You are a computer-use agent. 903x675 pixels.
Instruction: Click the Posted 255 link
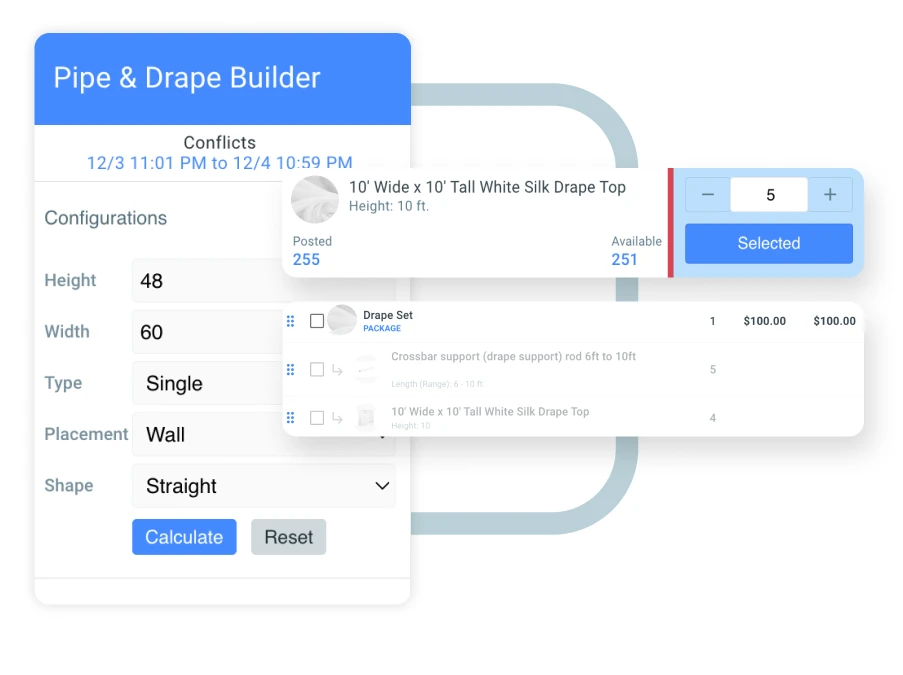(307, 259)
